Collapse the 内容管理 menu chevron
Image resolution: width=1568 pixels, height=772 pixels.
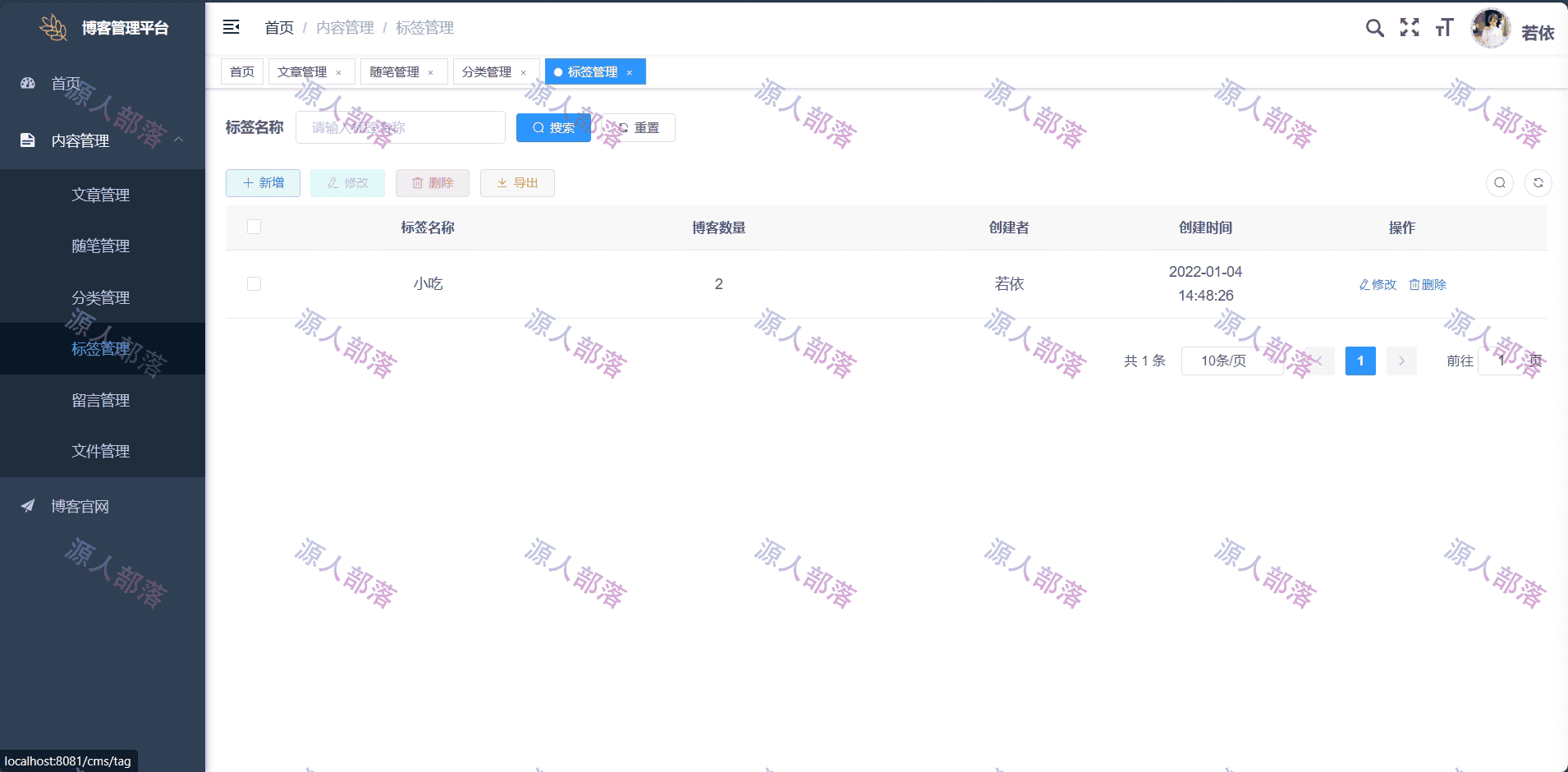(x=178, y=140)
